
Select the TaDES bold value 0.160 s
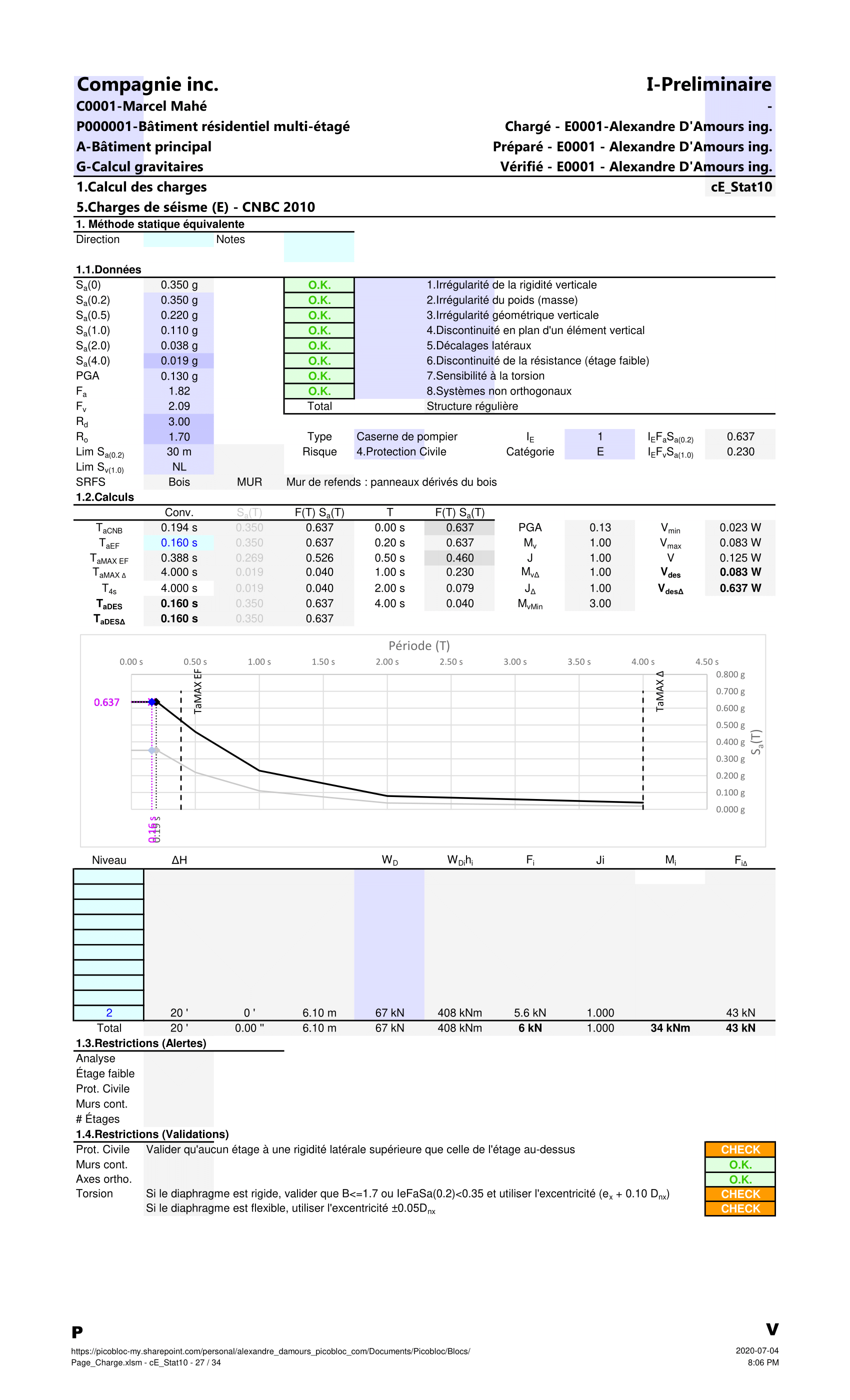pos(178,603)
